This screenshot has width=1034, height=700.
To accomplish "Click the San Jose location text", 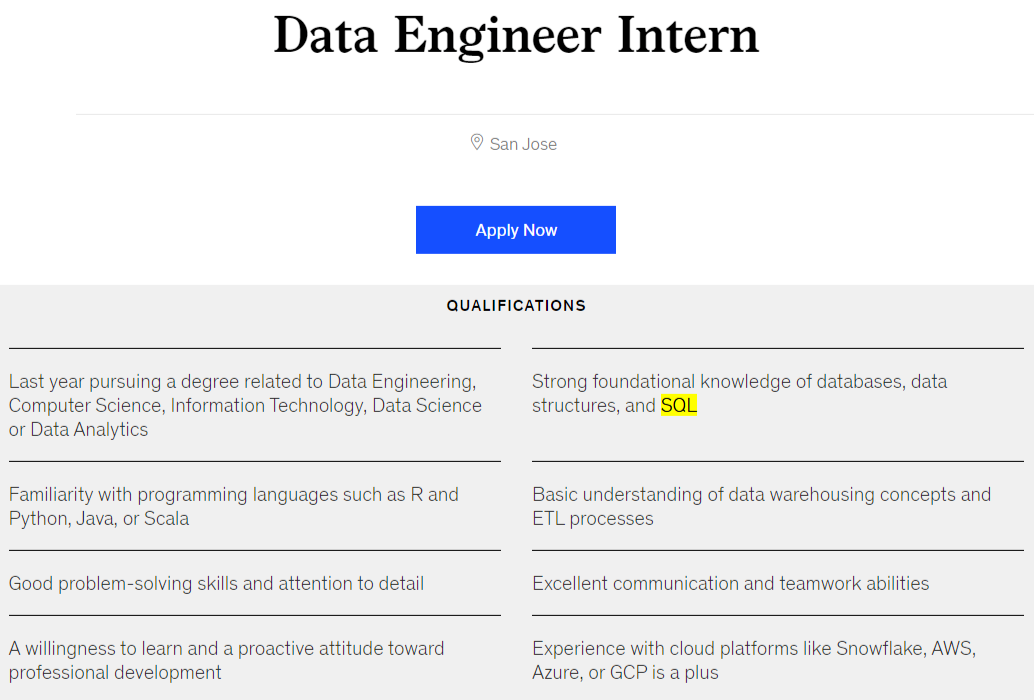I will [x=523, y=144].
